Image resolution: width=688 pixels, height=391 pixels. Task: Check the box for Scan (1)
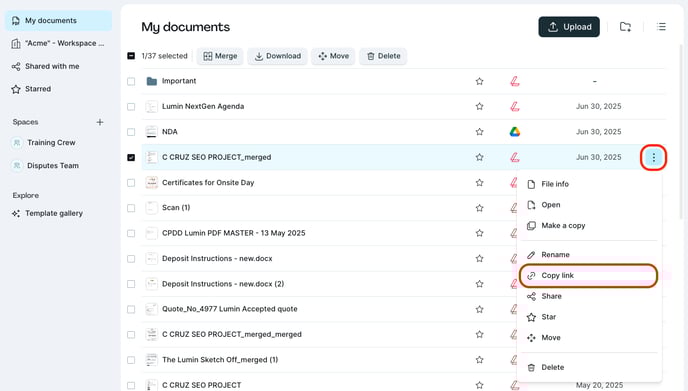coord(131,208)
